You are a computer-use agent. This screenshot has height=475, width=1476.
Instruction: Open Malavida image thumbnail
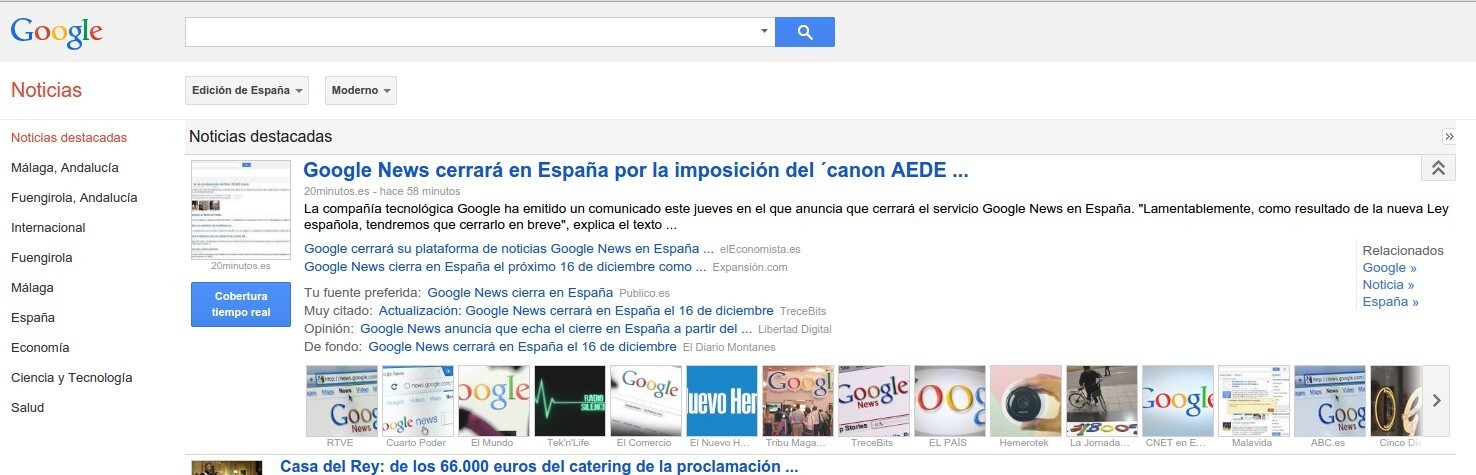pyautogui.click(x=1254, y=401)
